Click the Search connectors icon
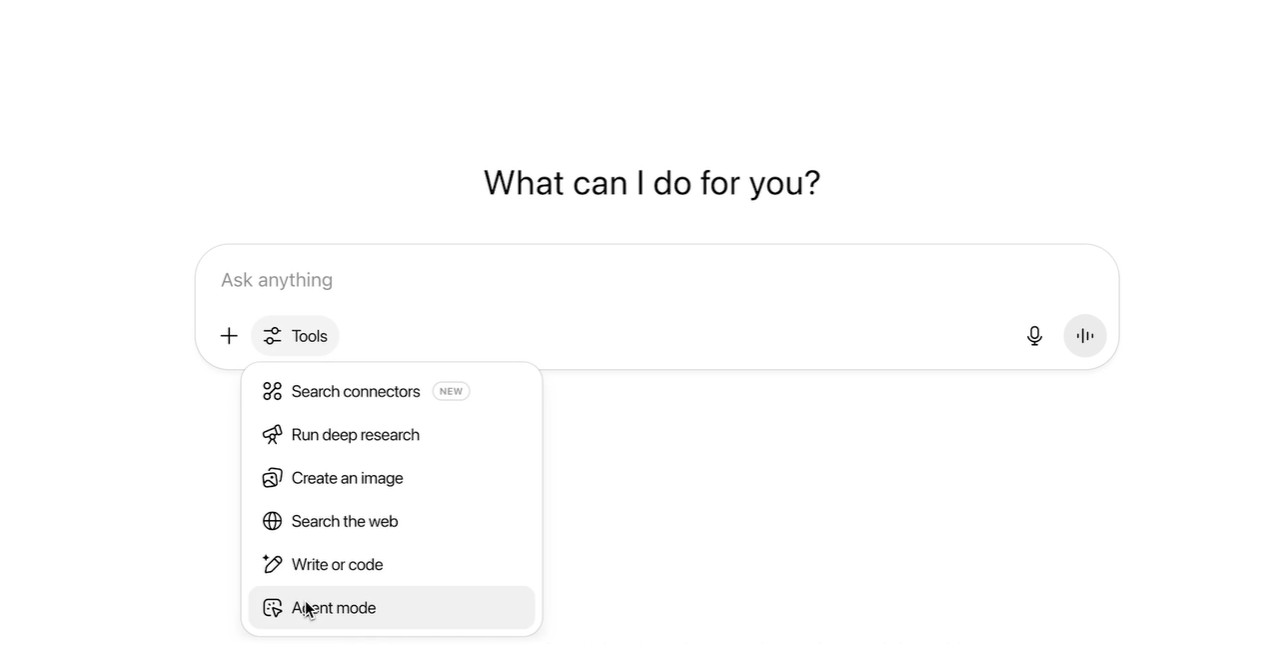 (x=272, y=391)
